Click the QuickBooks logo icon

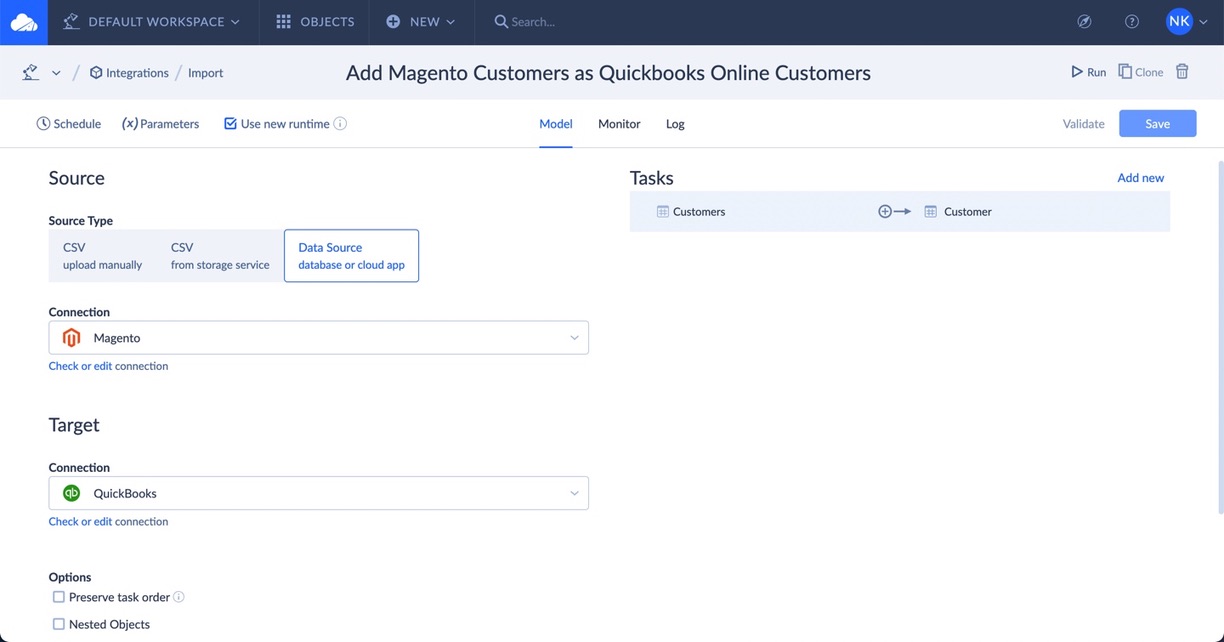71,493
